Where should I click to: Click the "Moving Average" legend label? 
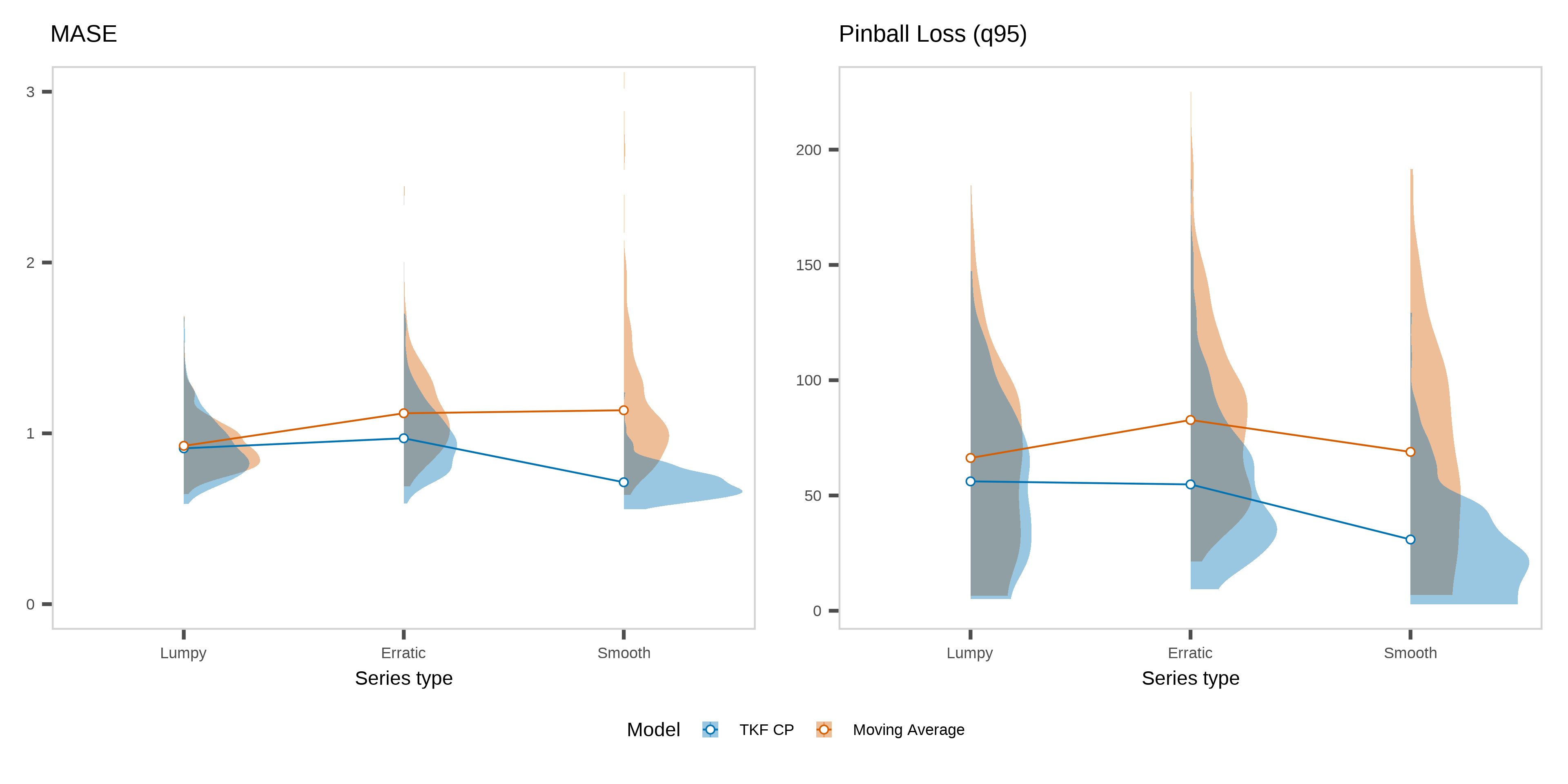point(908,730)
